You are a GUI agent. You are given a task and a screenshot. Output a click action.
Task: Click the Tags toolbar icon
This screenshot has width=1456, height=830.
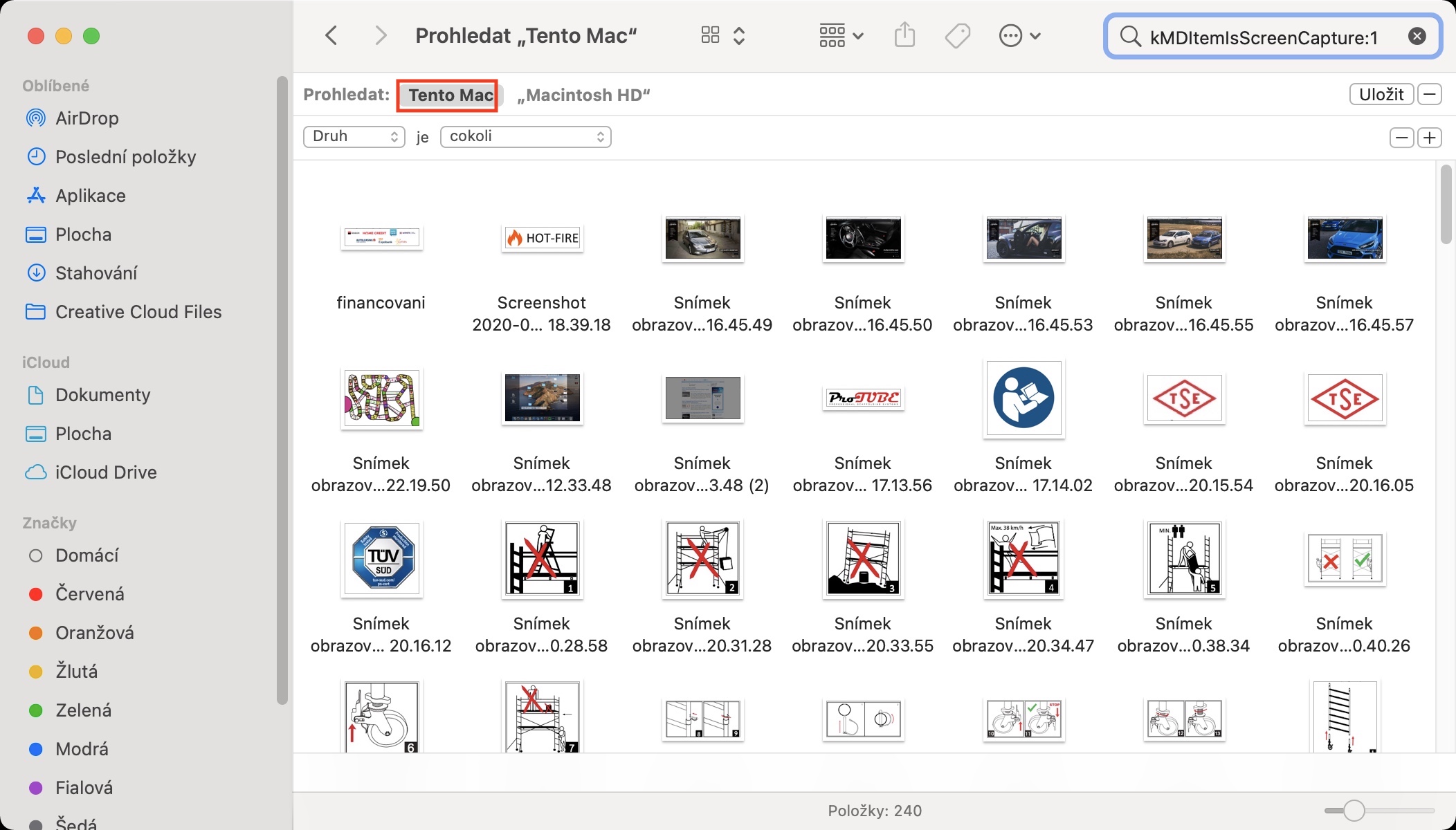[x=957, y=35]
